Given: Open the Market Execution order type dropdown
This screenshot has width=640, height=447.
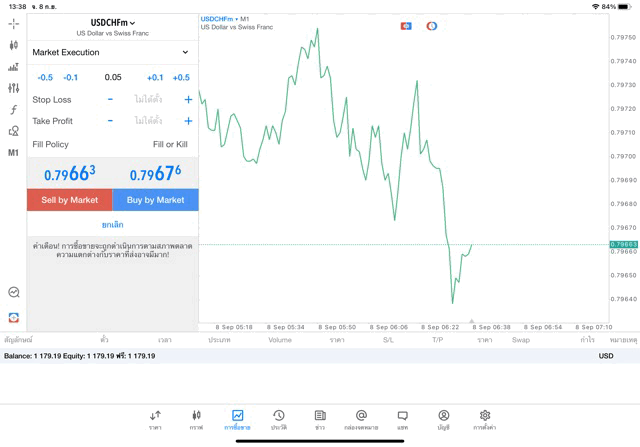Looking at the screenshot, I should pos(112,52).
